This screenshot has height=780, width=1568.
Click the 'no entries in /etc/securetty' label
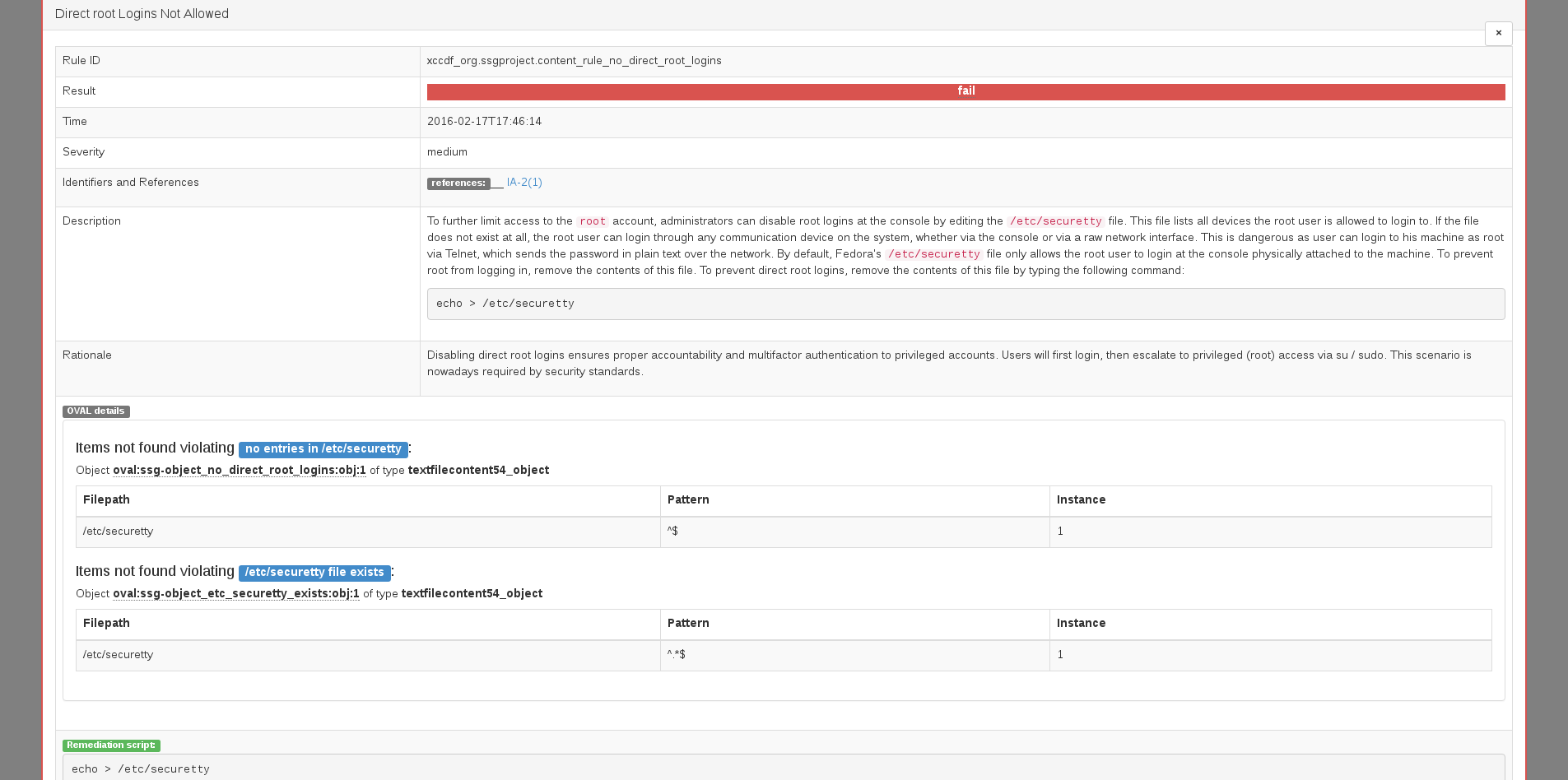coord(323,449)
